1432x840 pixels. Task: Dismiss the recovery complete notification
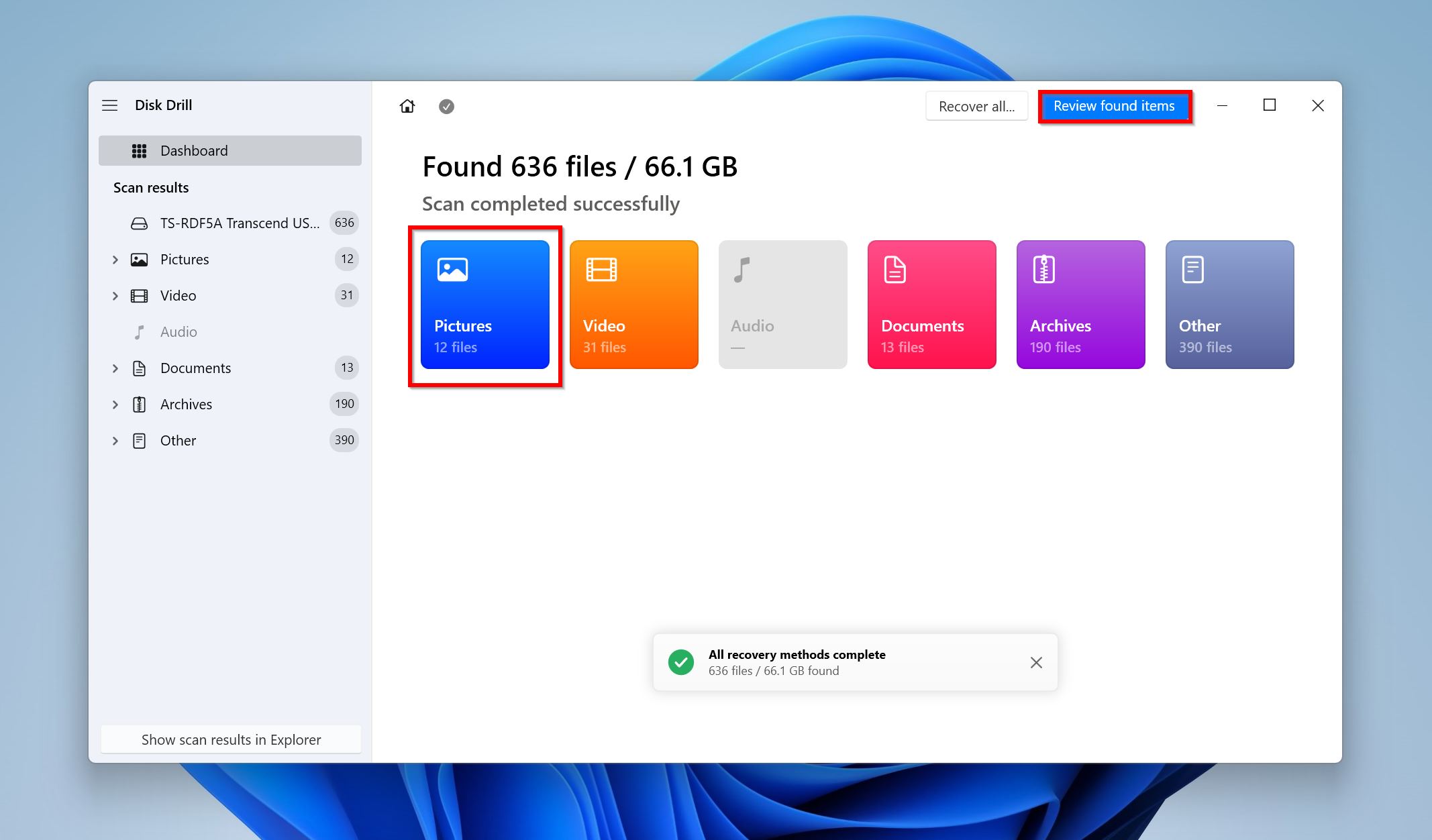pos(1035,662)
